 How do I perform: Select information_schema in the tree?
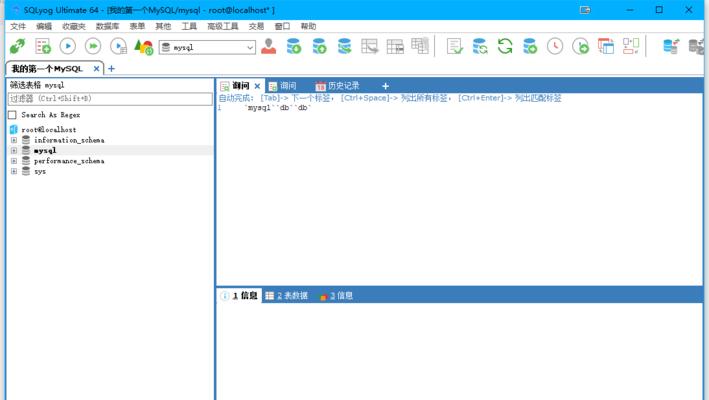[69, 140]
